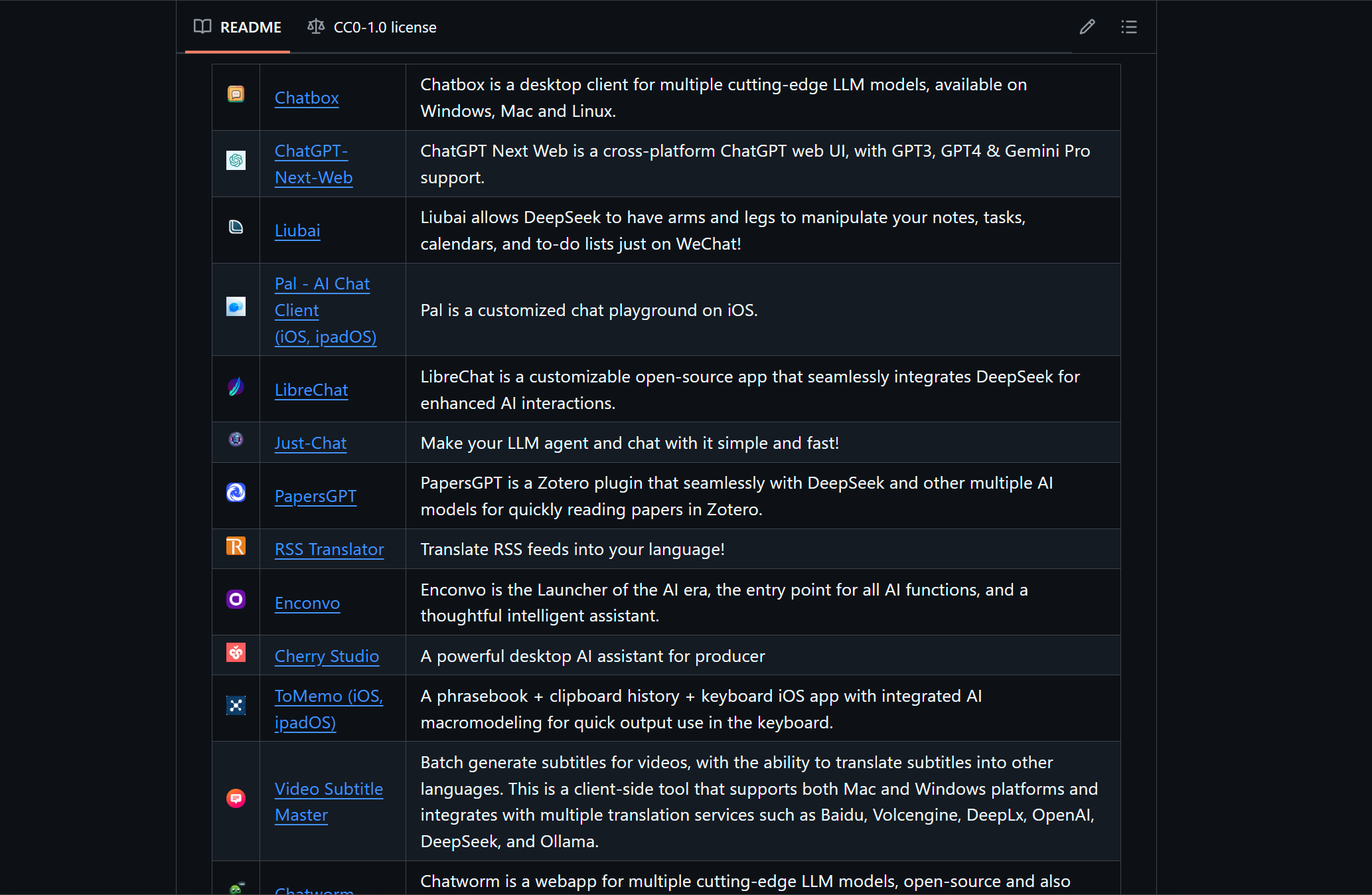Open the Enconvo link
The width and height of the screenshot is (1372, 895).
(x=307, y=603)
